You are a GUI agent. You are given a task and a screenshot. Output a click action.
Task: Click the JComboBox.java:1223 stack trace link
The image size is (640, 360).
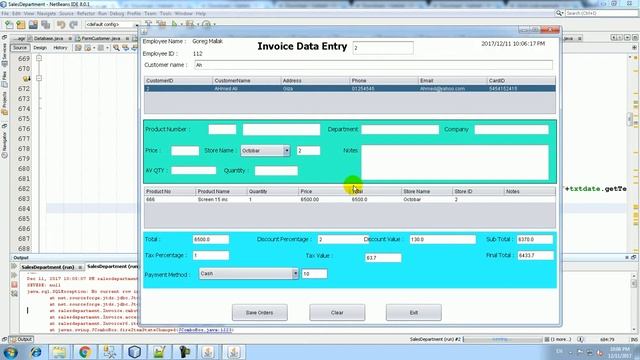pos(205,330)
